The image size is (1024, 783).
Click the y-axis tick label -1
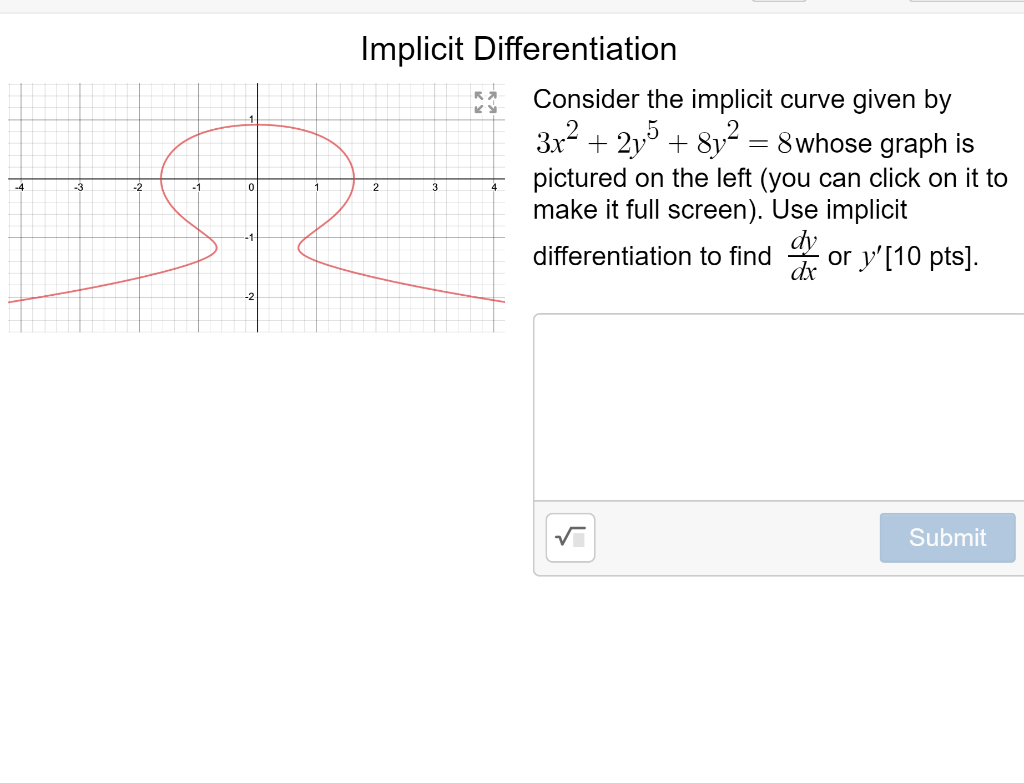coord(249,237)
